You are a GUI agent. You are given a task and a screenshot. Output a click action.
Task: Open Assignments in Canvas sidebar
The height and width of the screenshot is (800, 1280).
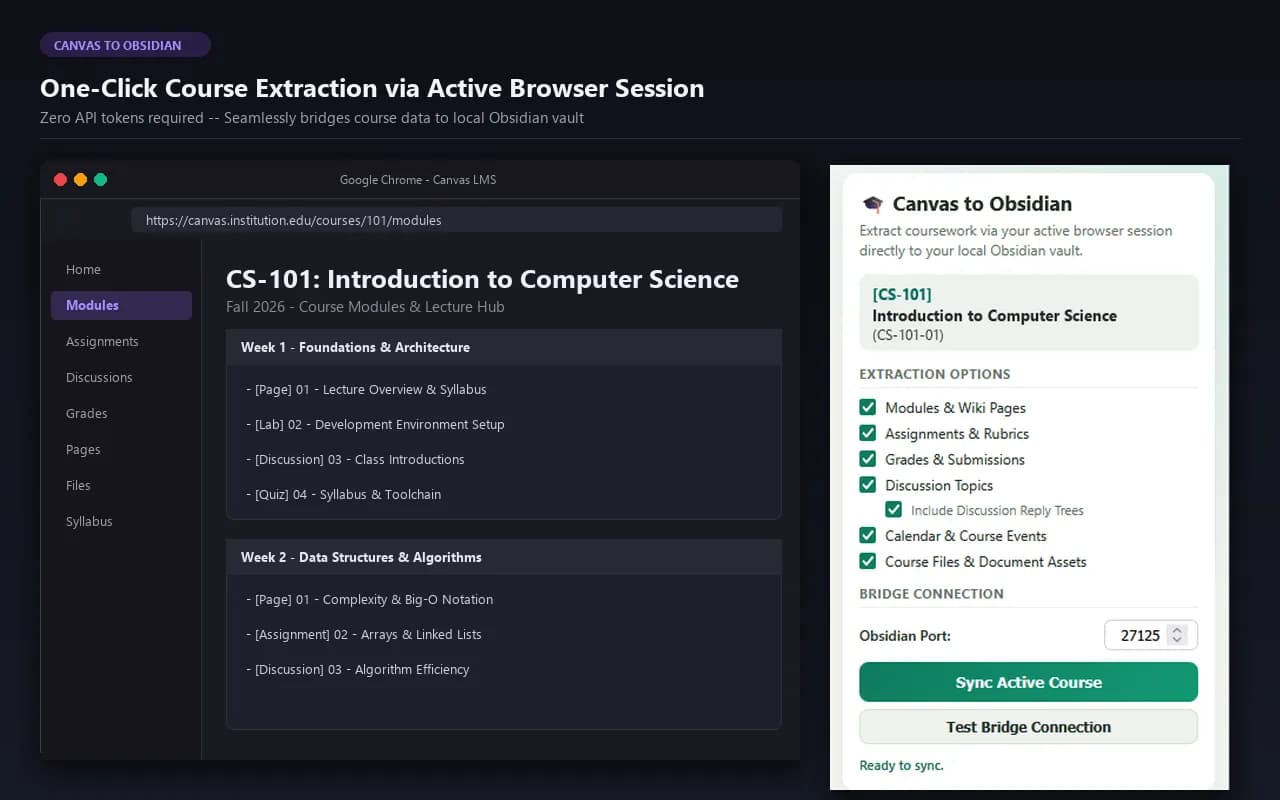coord(102,342)
